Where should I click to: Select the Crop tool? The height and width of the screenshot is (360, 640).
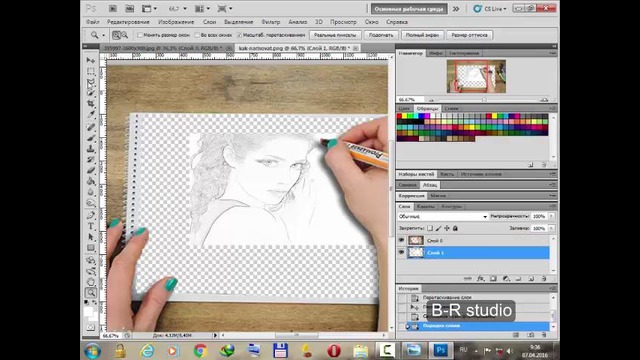[91, 104]
